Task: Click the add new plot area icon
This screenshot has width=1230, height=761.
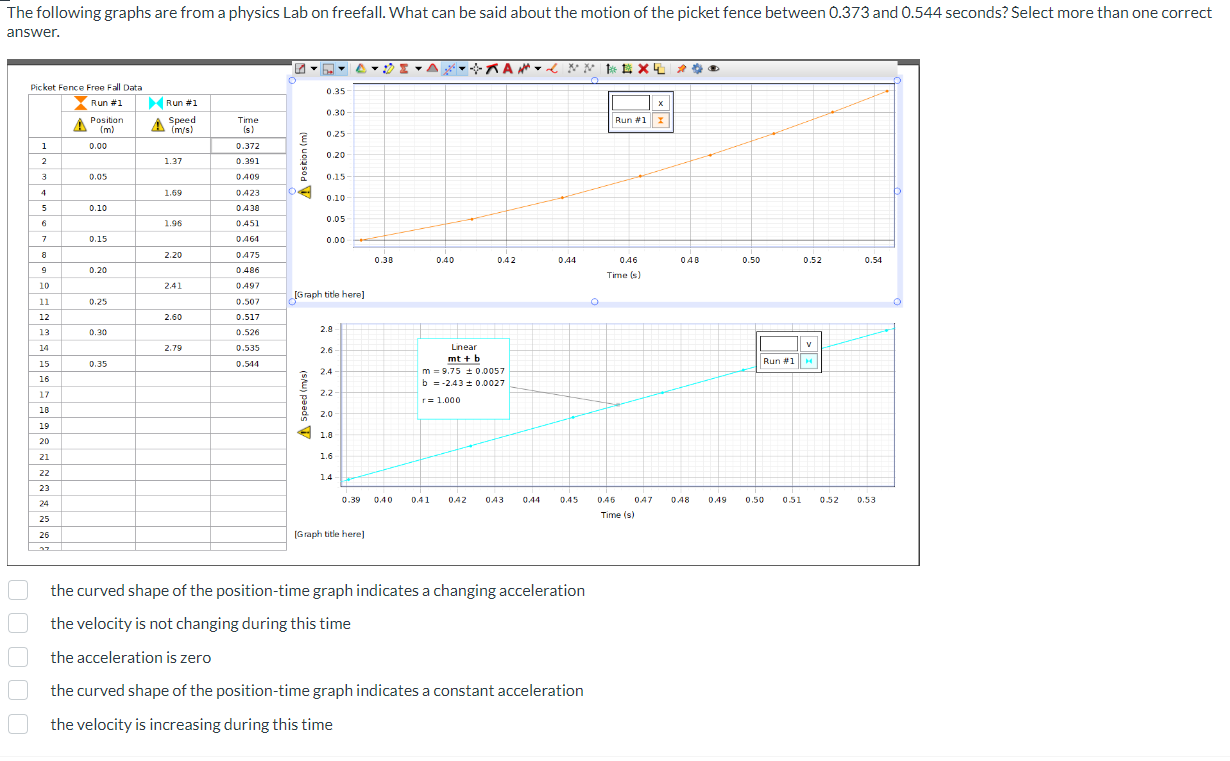Action: click(x=626, y=69)
